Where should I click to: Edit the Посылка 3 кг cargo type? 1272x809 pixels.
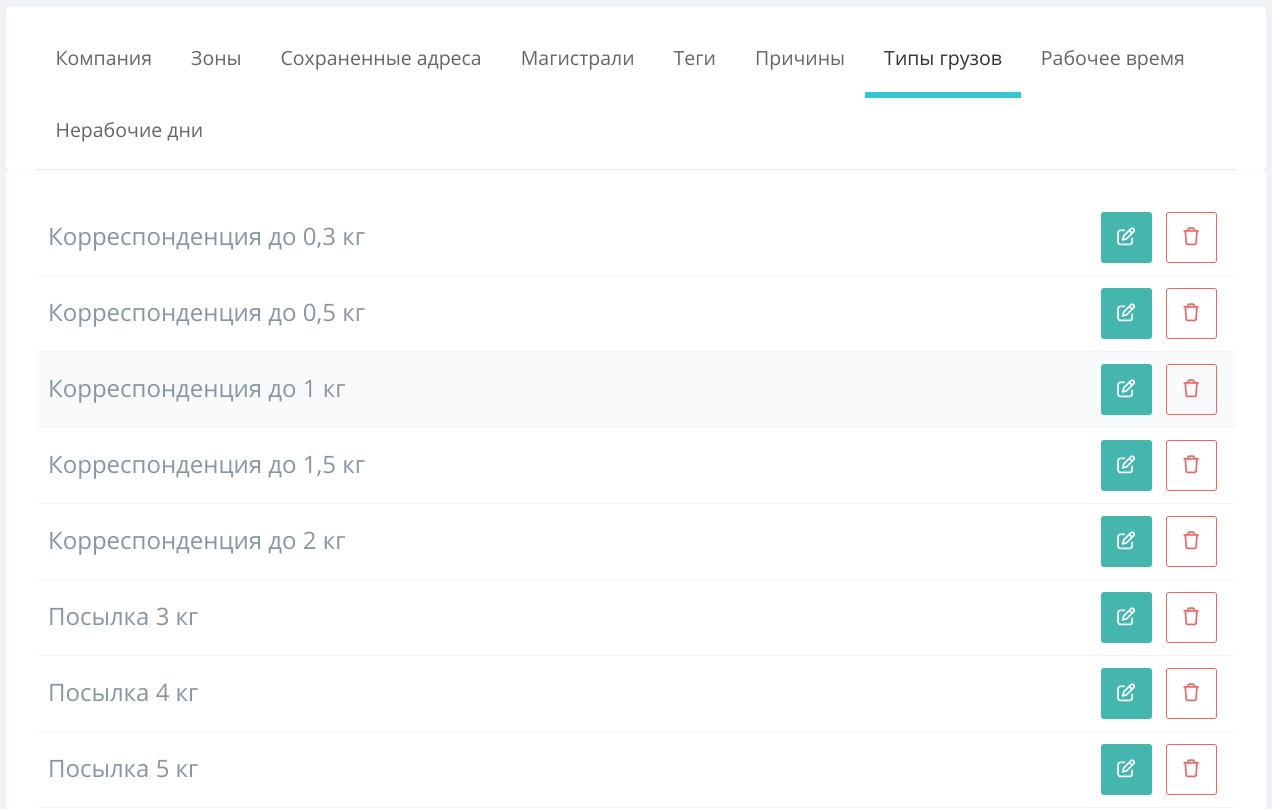(x=1126, y=617)
